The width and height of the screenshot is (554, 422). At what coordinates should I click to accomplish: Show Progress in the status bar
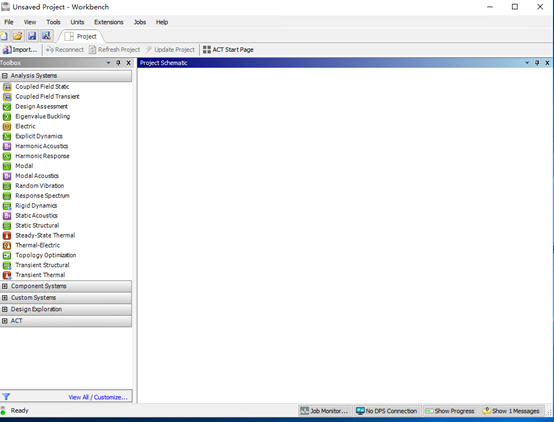click(x=450, y=411)
